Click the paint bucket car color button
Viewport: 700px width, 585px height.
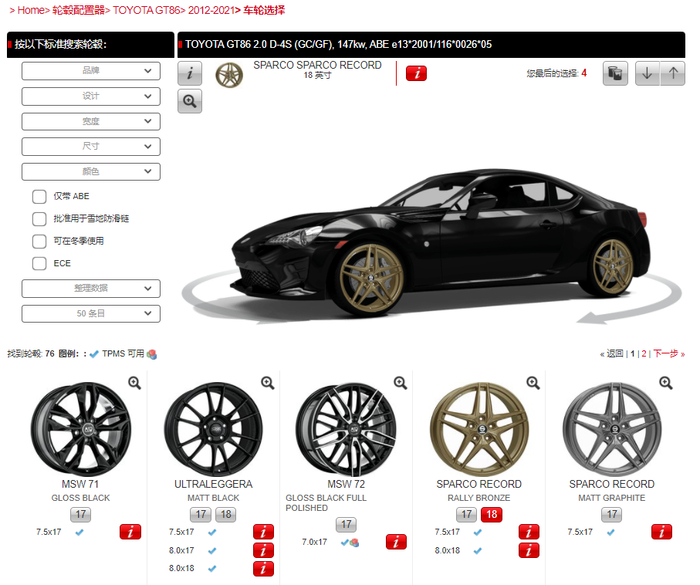click(x=615, y=73)
